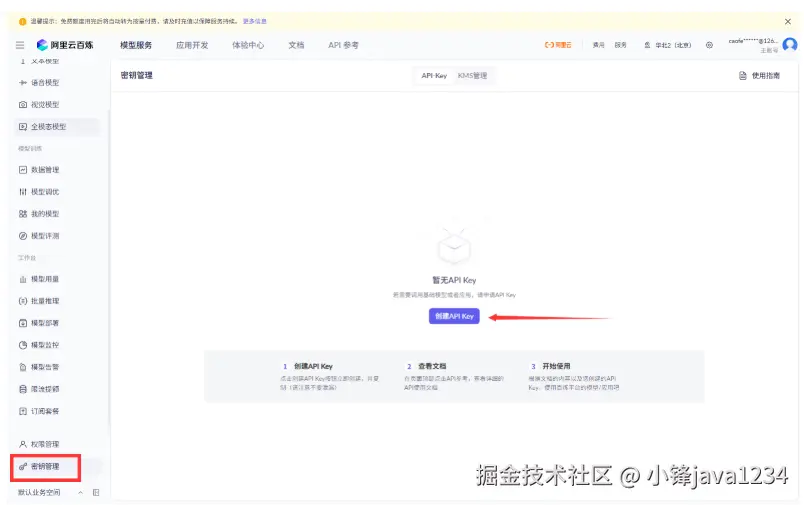Open 模型评测 in the sidebar

pyautogui.click(x=39, y=236)
